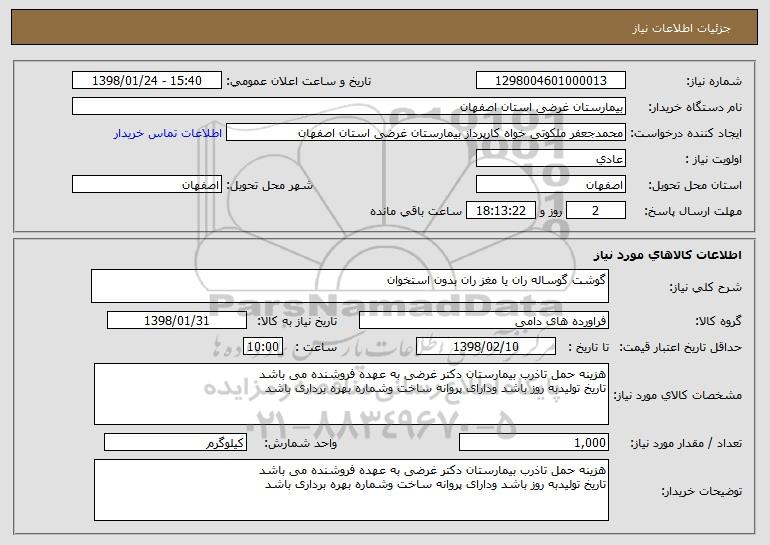The height and width of the screenshot is (545, 770).
Task: Click the توضیحات خریدار label
Action: 701,491
